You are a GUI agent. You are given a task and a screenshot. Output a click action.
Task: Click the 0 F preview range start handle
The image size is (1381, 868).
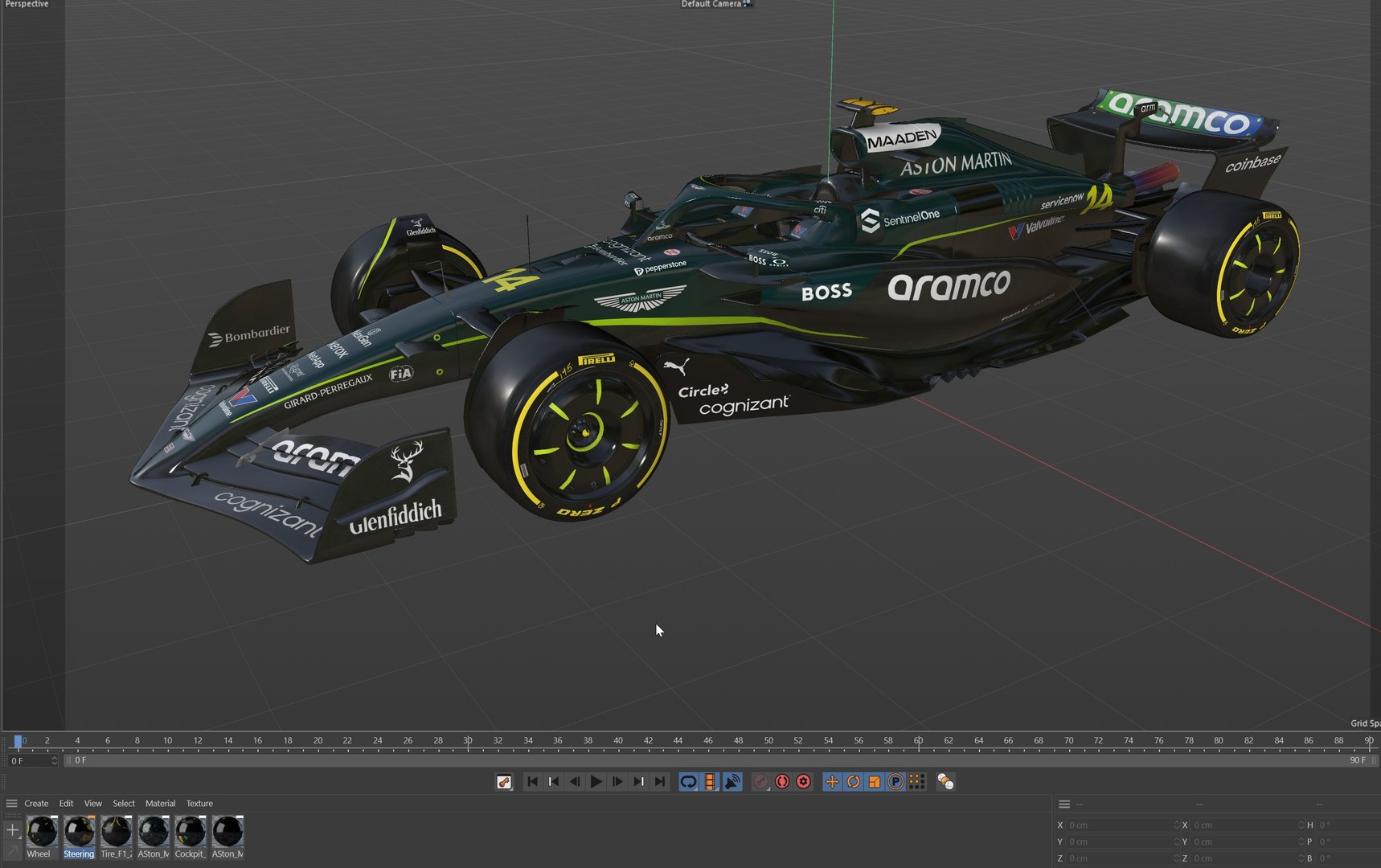68,760
